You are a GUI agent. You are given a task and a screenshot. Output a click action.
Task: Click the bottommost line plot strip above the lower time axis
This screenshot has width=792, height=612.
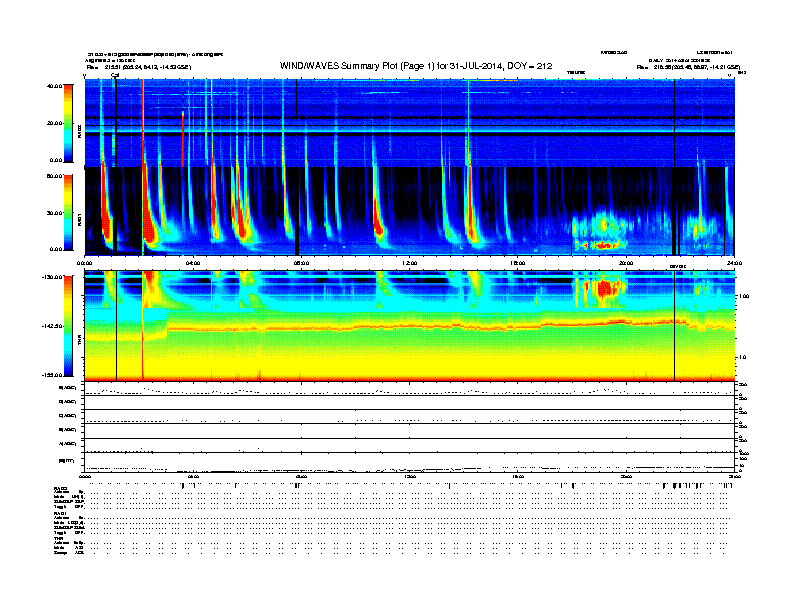click(x=409, y=463)
